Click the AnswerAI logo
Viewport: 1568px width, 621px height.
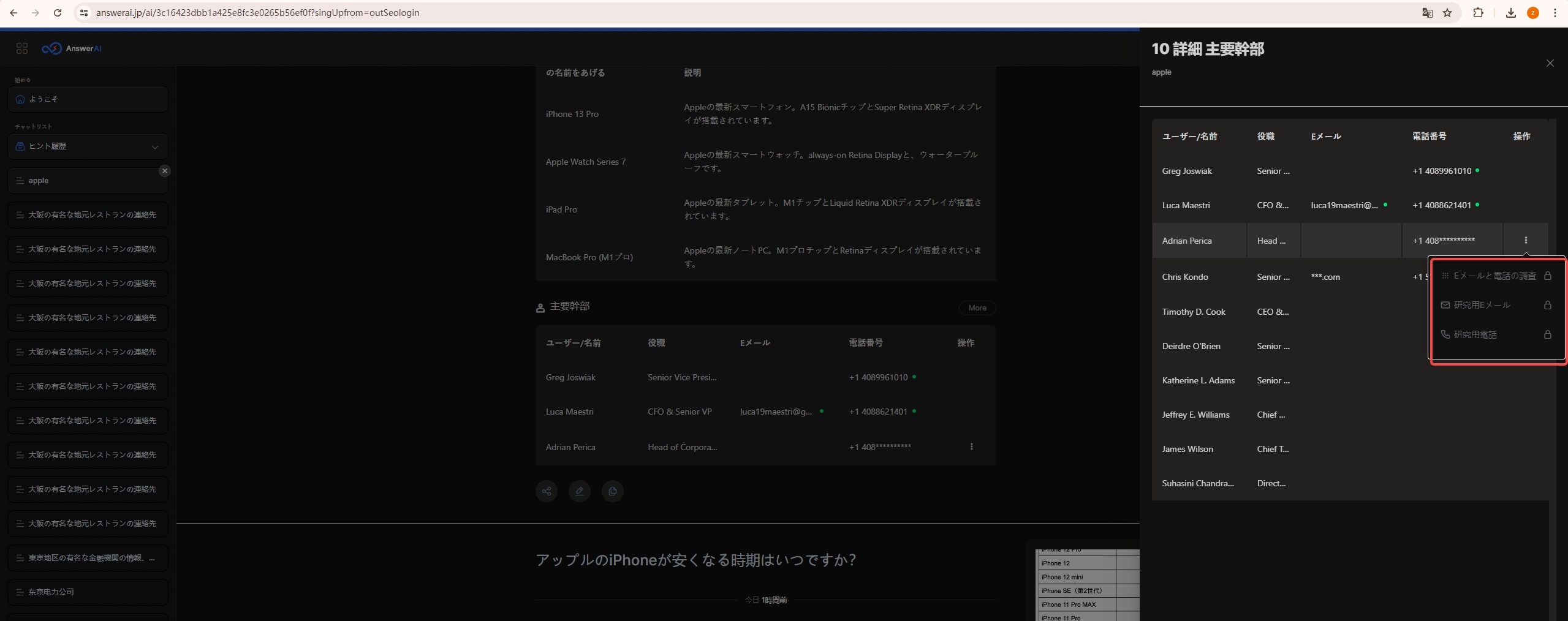coord(72,48)
